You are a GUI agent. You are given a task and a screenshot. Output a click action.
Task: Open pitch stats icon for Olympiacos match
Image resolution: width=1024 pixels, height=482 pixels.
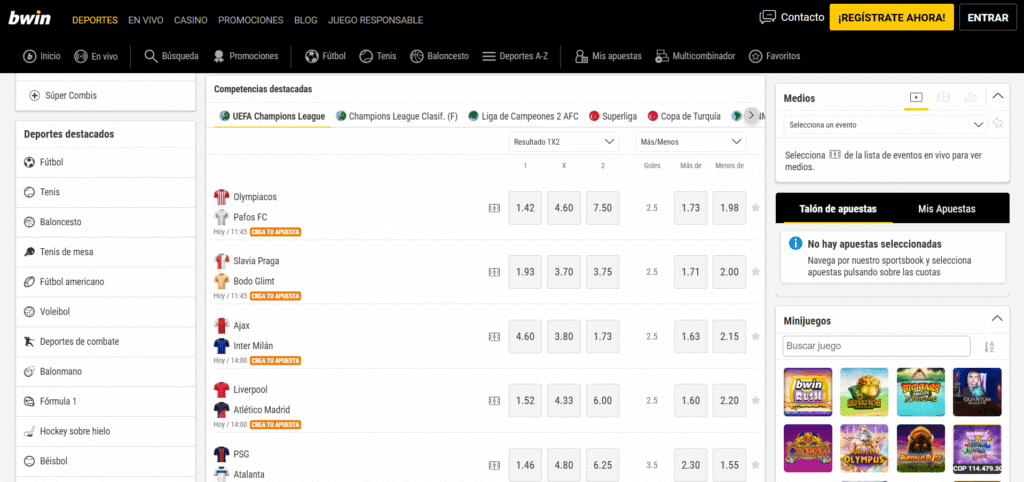coord(494,208)
